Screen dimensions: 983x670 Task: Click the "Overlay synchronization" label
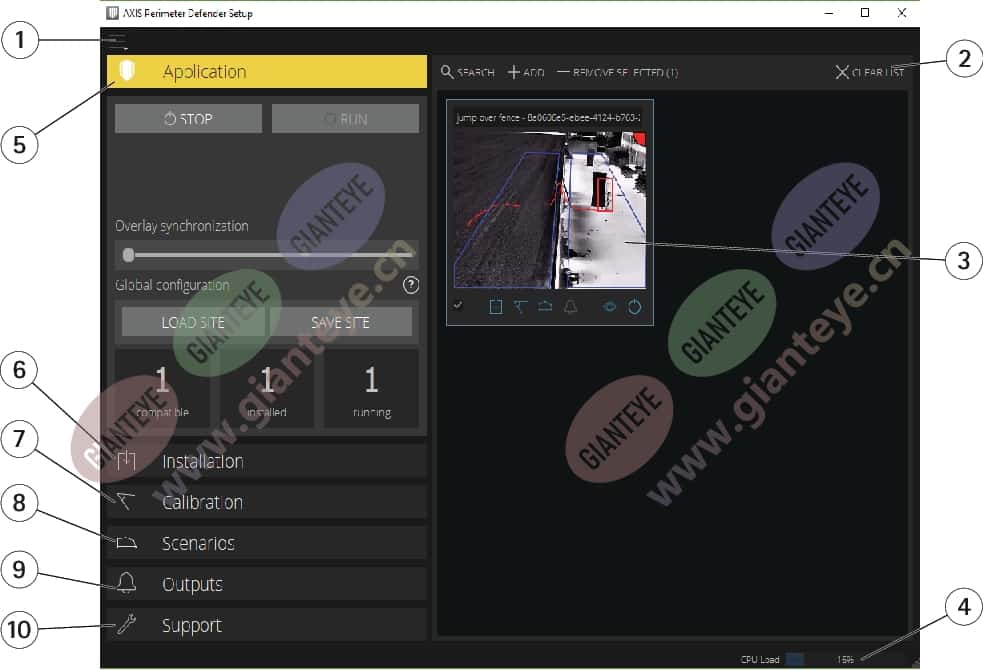point(182,226)
